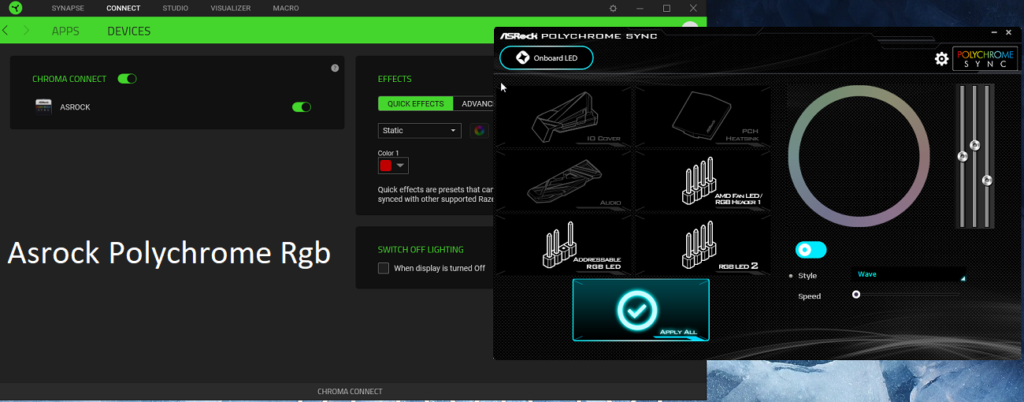1024x402 pixels.
Task: Switch to the DEVICES tab
Action: click(129, 31)
